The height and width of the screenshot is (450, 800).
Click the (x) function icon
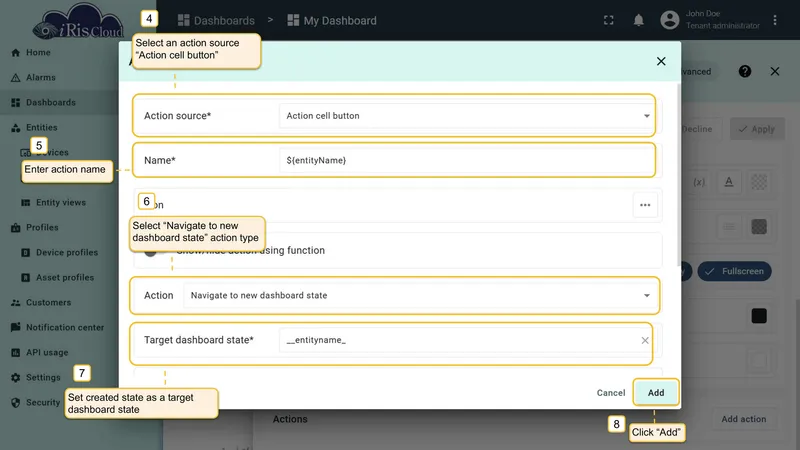pyautogui.click(x=699, y=182)
